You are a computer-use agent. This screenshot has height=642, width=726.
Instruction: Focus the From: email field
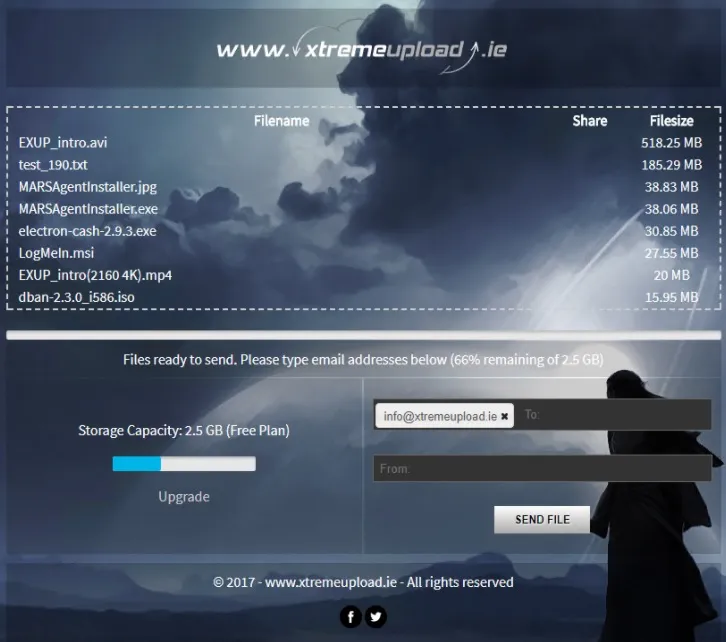[542, 468]
